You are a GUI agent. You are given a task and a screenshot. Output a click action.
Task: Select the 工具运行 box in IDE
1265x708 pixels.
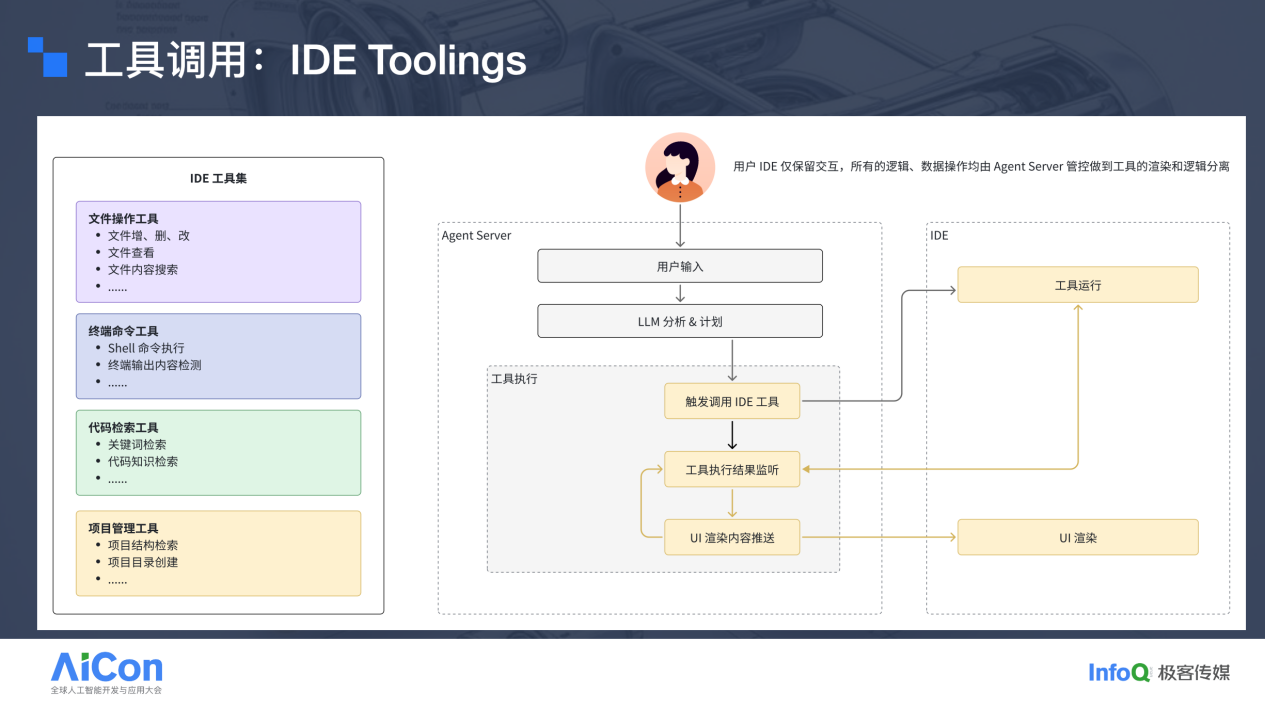pyautogui.click(x=1078, y=285)
